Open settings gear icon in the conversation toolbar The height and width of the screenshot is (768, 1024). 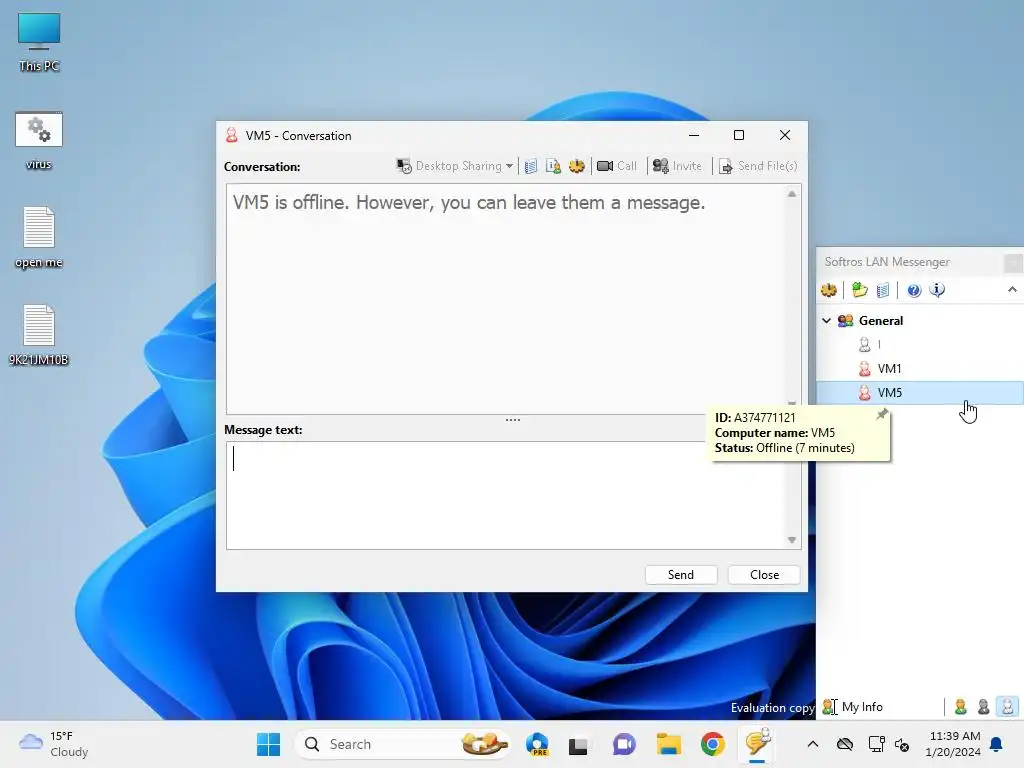pos(576,166)
